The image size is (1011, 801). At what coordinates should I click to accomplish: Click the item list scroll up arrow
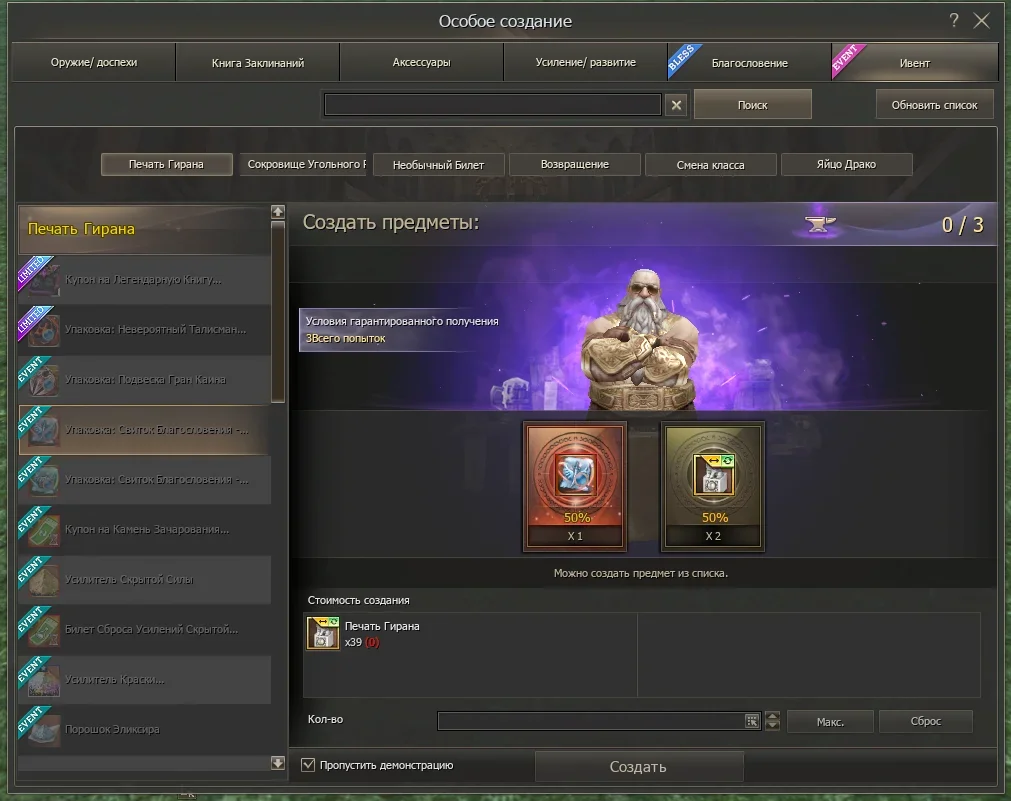(278, 212)
